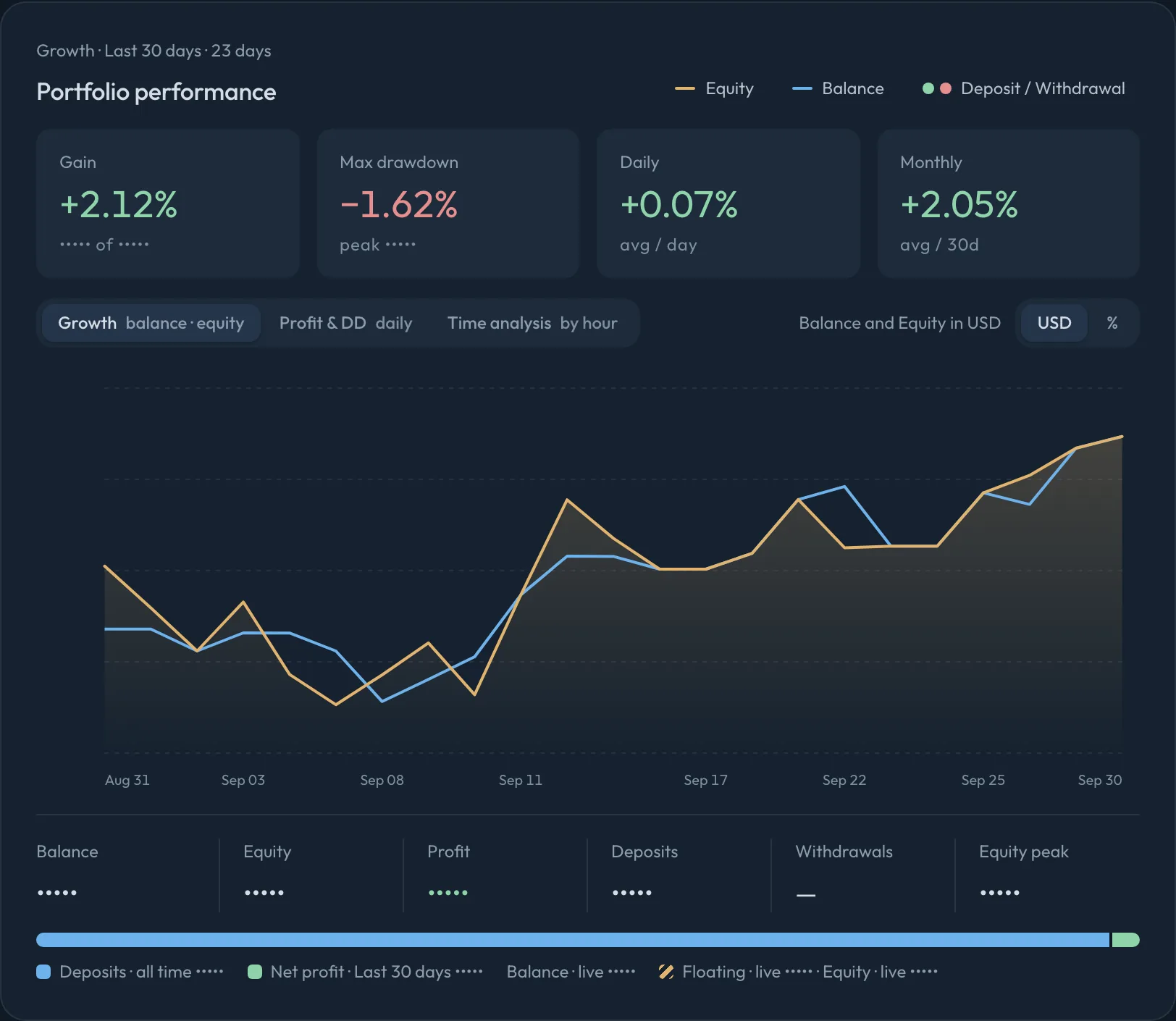Click 'avg / 30d' under Monthly
The width and height of the screenshot is (1176, 1021).
(x=939, y=245)
